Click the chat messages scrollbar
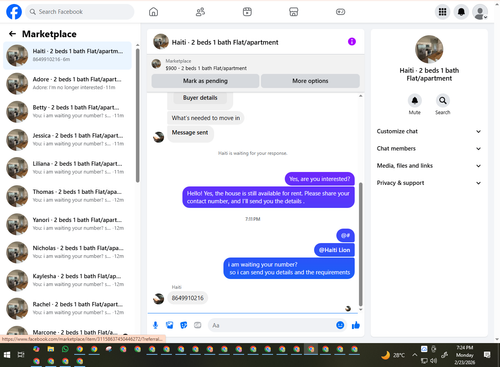 tap(360, 244)
